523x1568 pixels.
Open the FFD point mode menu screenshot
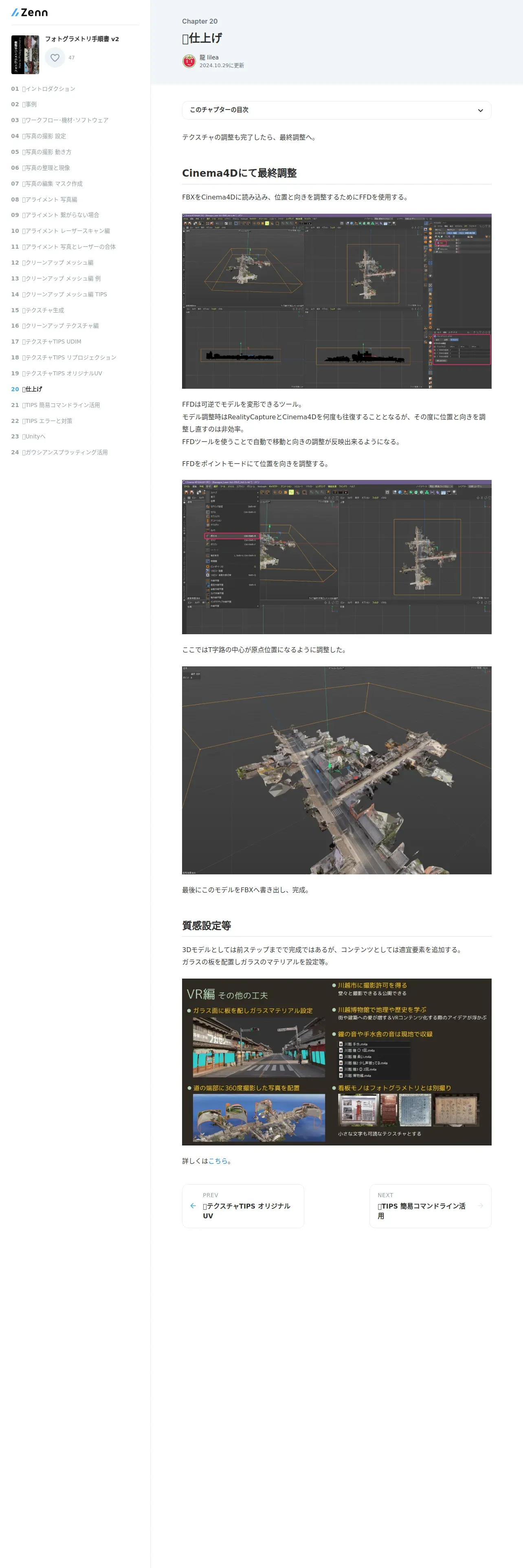[x=337, y=557]
